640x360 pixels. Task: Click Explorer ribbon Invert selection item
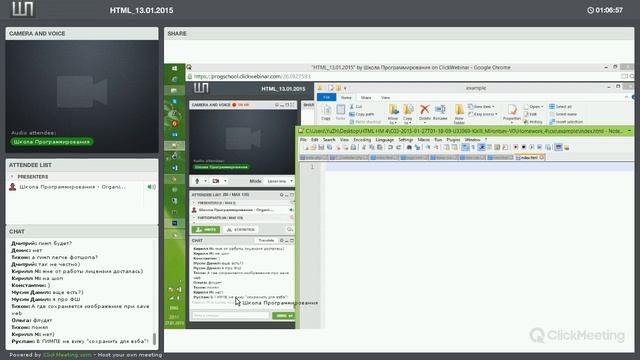[566, 122]
